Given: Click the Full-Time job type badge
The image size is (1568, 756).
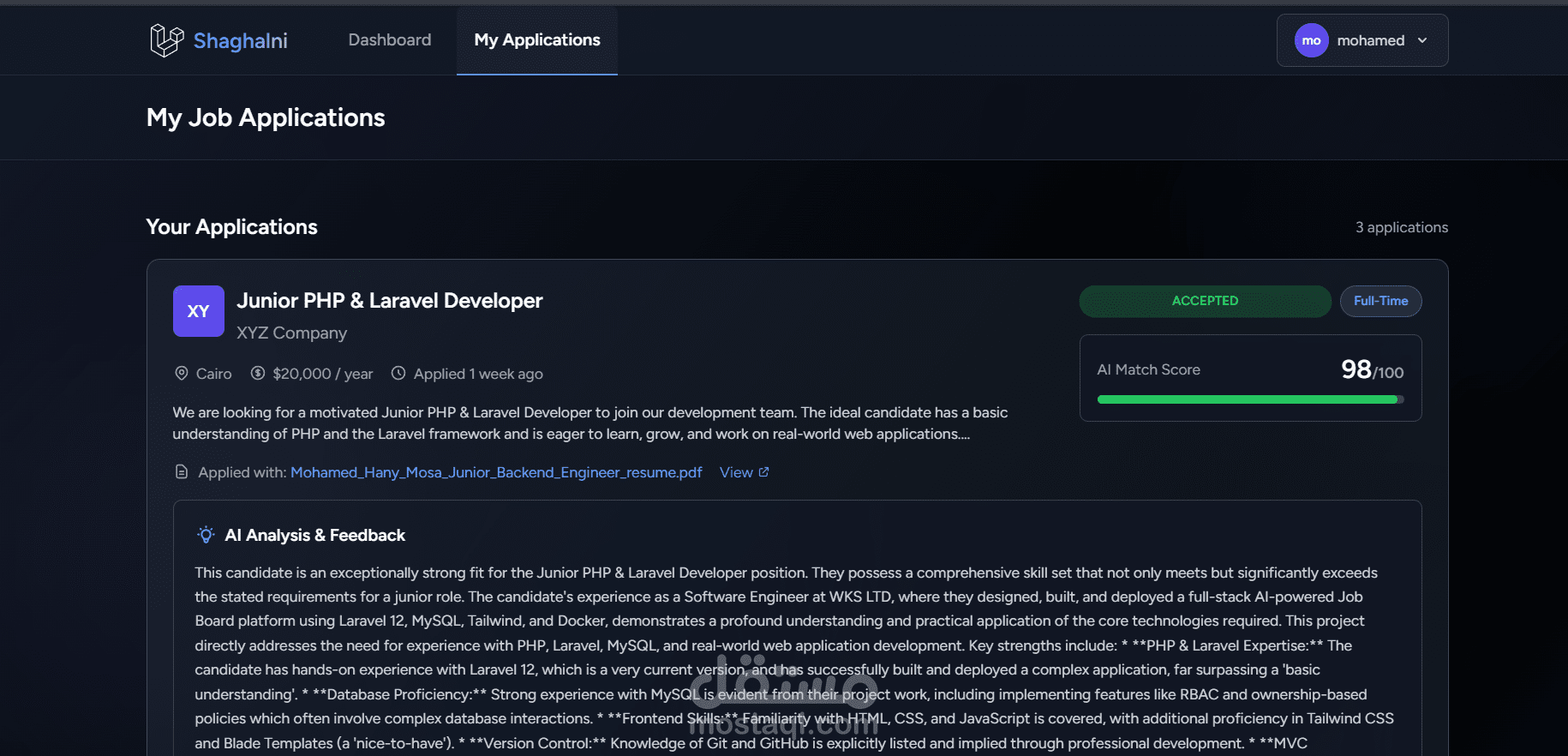Looking at the screenshot, I should (1380, 301).
